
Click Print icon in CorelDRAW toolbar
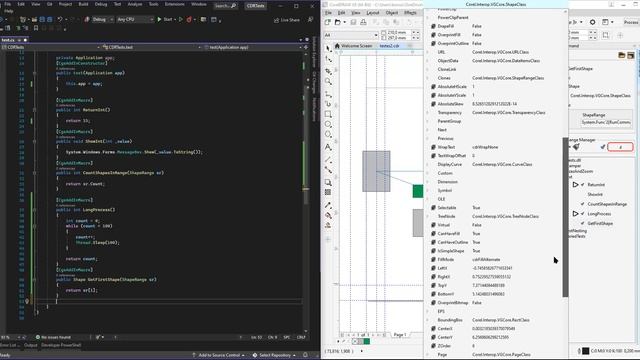(x=363, y=22)
